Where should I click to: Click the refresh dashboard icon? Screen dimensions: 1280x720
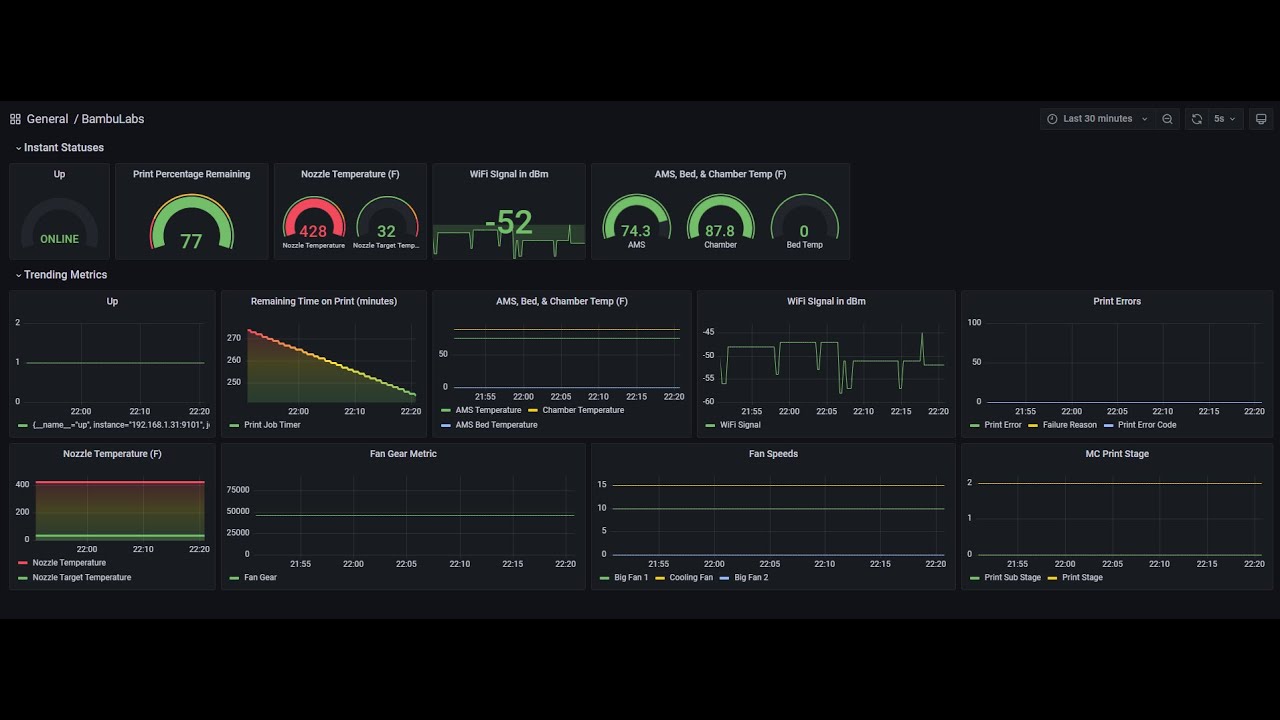[x=1196, y=119]
